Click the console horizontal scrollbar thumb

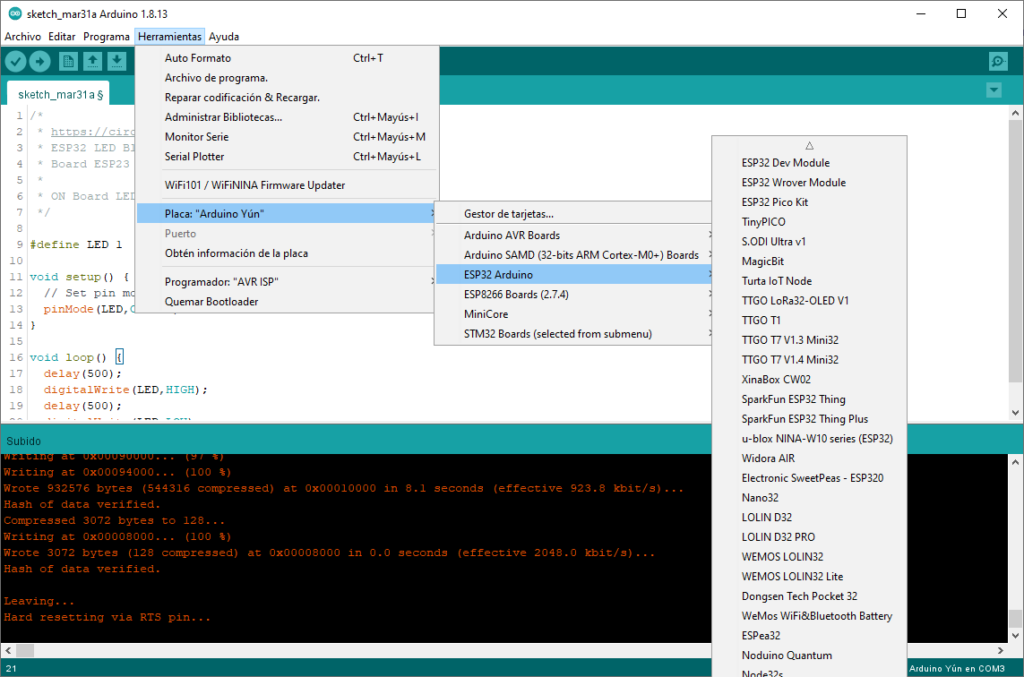tap(25, 650)
